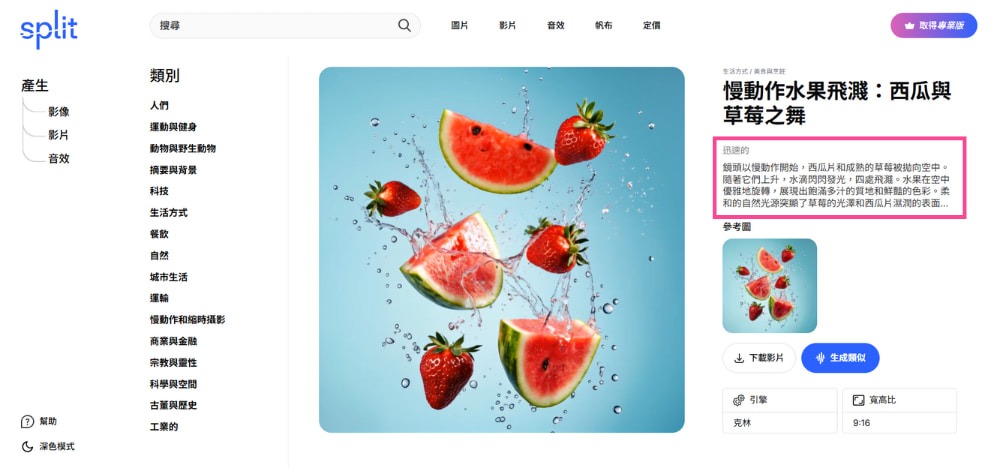Screen dimensions: 1000x469
Task: Go to 定價 pricing page
Action: point(652,26)
